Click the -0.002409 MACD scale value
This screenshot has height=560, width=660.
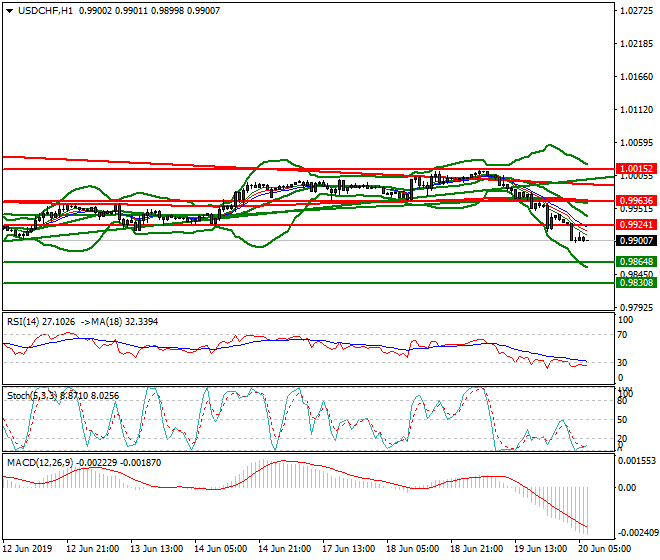637,533
